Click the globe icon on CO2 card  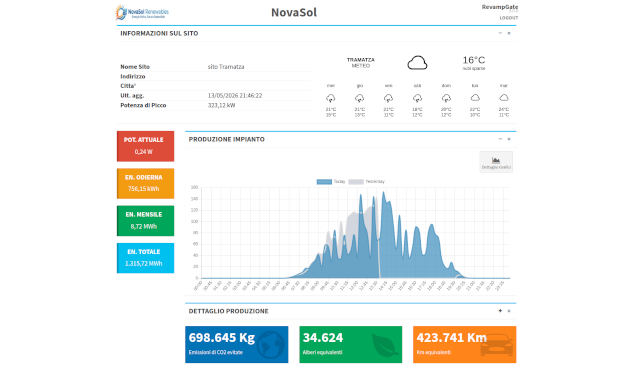(x=271, y=345)
